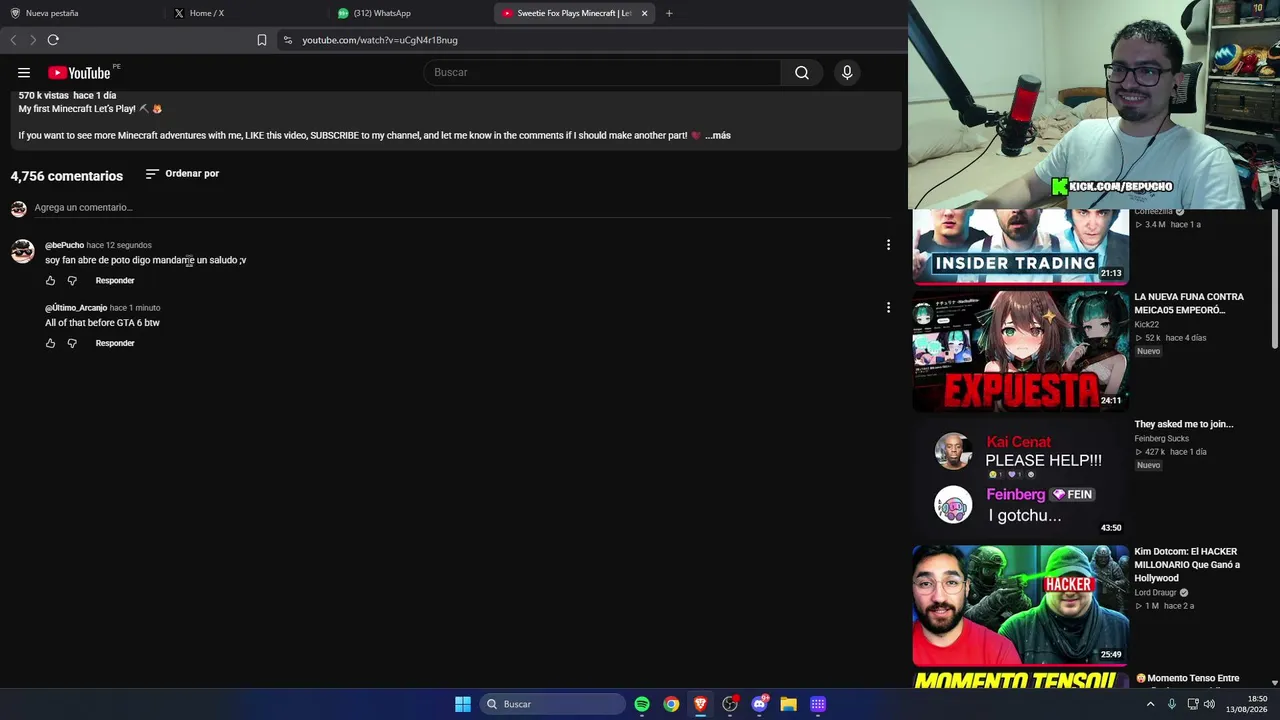Open options menu for the @Último_Arcanjo comment
The image size is (1280, 720).
pyautogui.click(x=888, y=308)
